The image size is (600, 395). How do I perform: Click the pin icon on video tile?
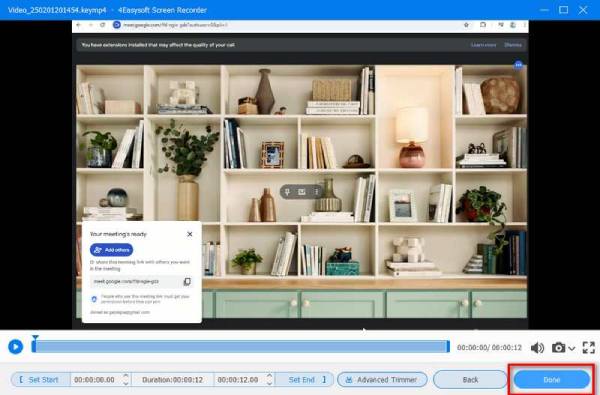(x=287, y=191)
